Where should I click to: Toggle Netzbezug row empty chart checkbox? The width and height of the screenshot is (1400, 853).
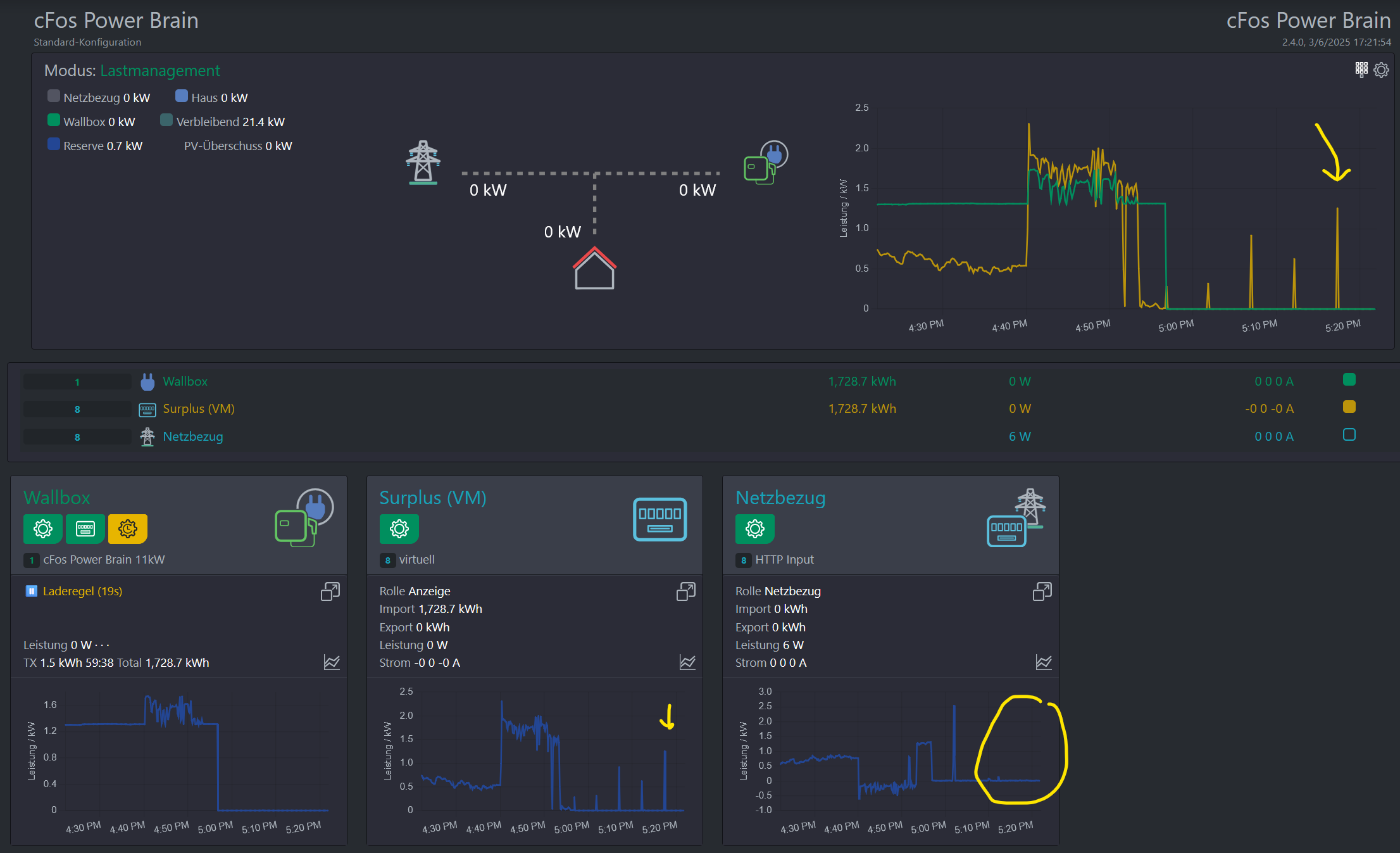point(1349,434)
